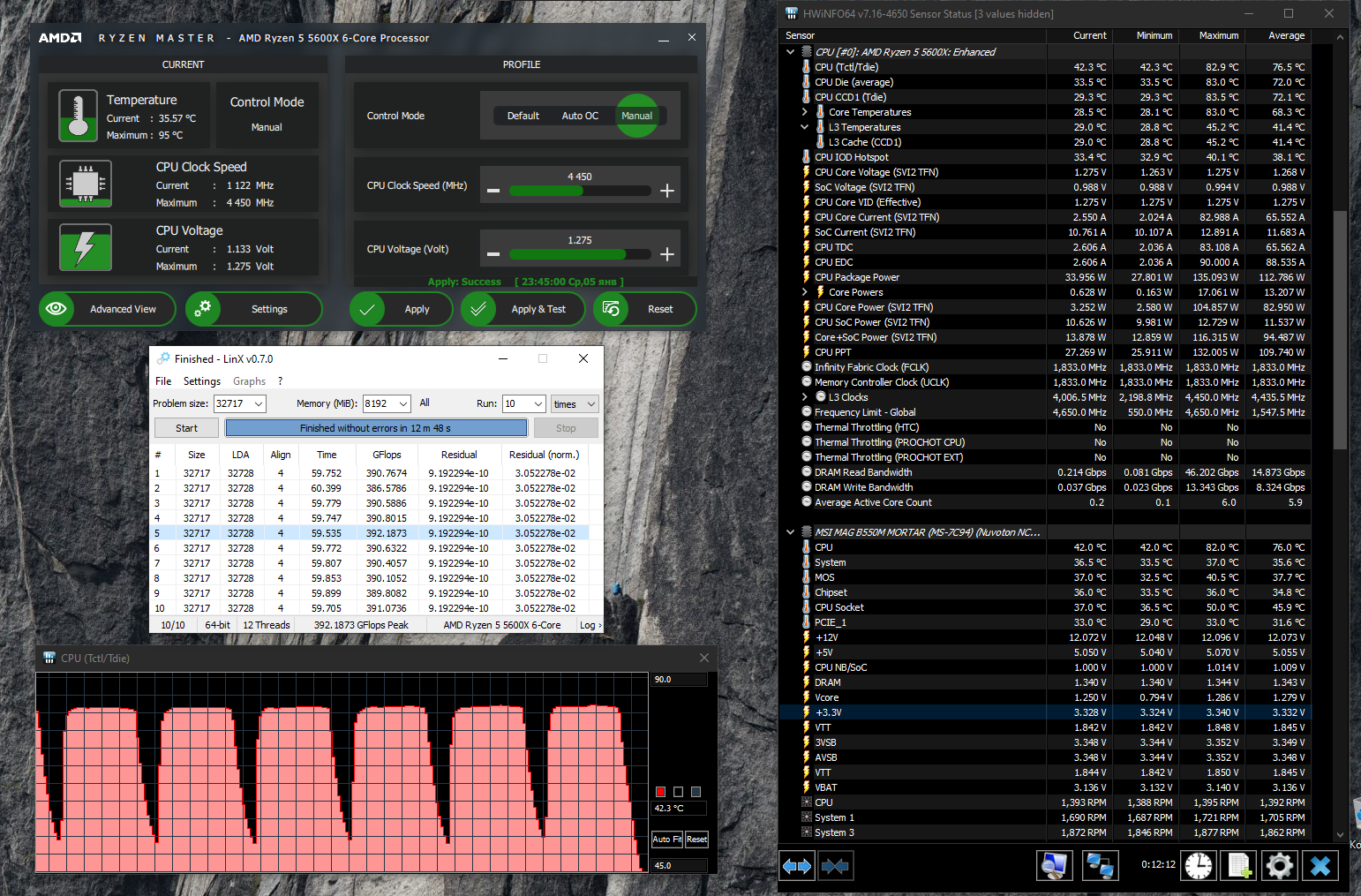Expand the Core Powers tree node
1361x896 pixels.
[804, 292]
